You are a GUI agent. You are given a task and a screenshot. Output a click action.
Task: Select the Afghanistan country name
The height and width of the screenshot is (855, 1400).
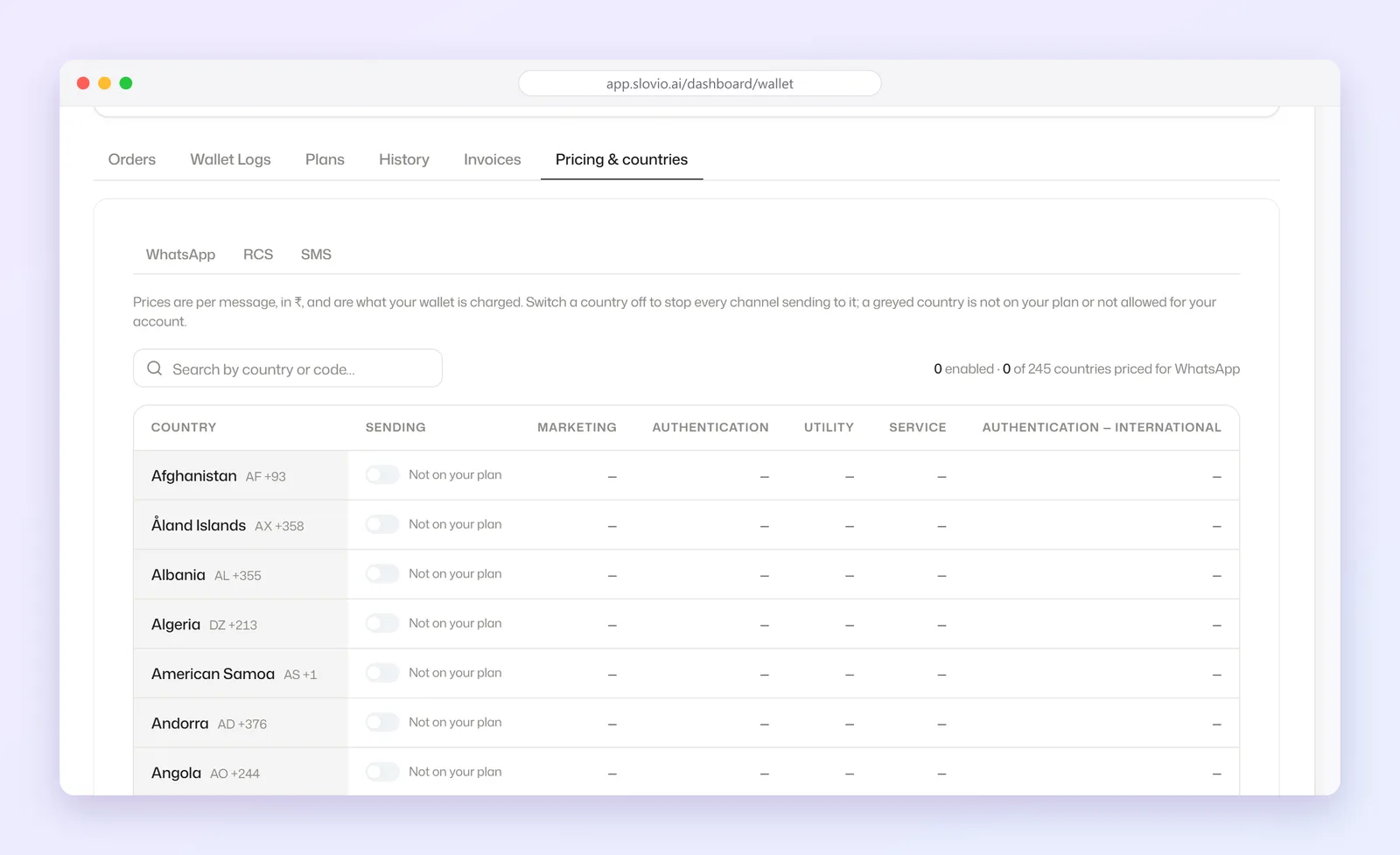(x=194, y=476)
